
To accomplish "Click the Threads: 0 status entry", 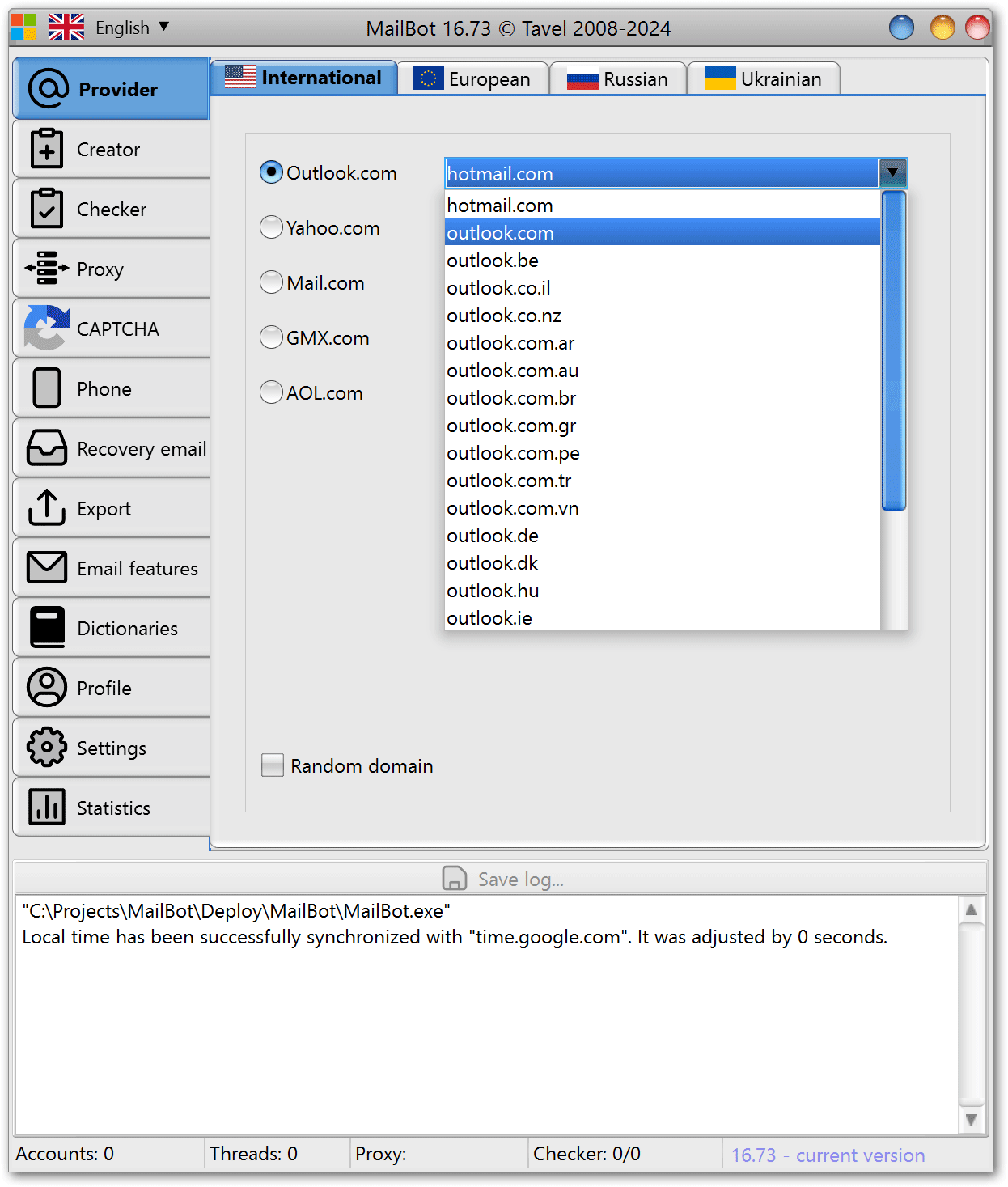I will pos(253,1154).
